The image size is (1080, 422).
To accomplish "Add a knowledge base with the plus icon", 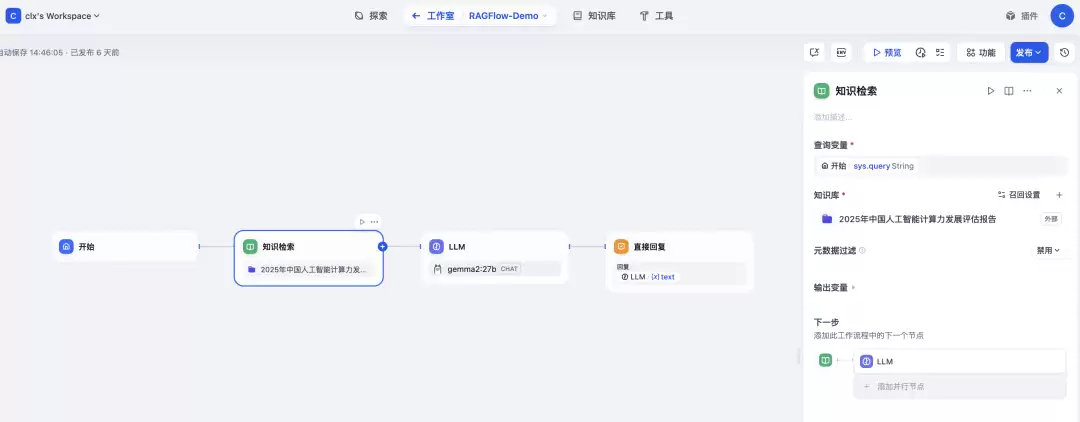I will [x=1059, y=195].
